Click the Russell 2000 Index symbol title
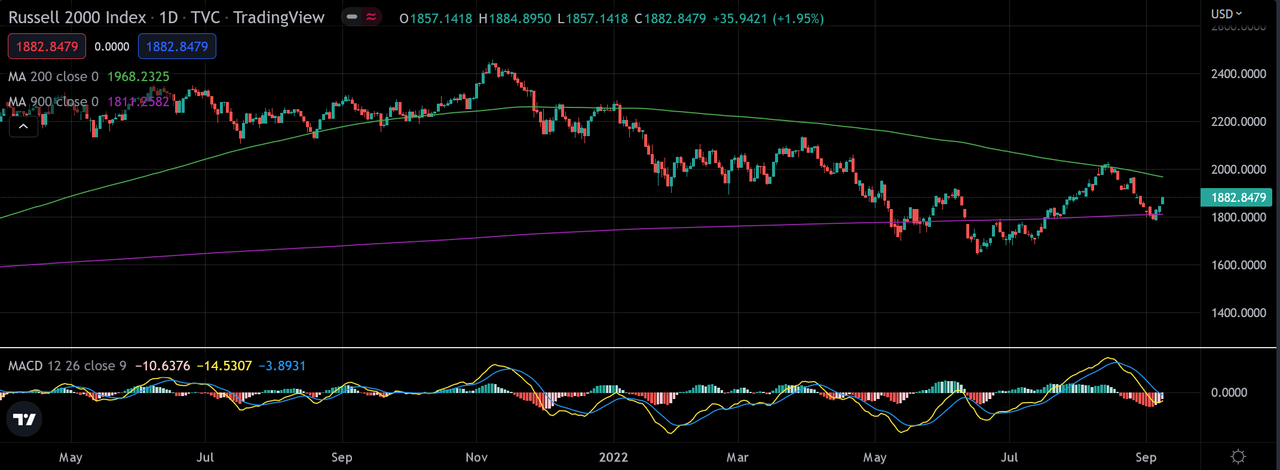 coord(78,17)
